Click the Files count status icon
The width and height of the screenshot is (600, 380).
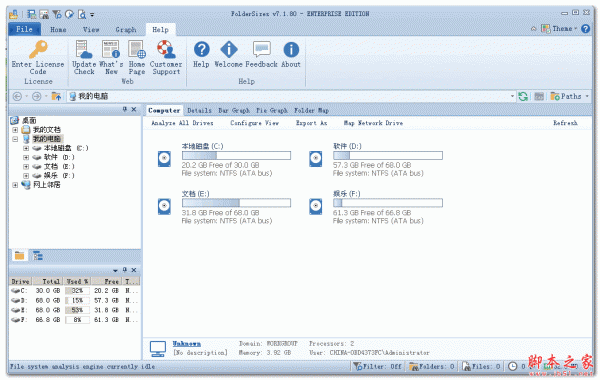(466, 367)
